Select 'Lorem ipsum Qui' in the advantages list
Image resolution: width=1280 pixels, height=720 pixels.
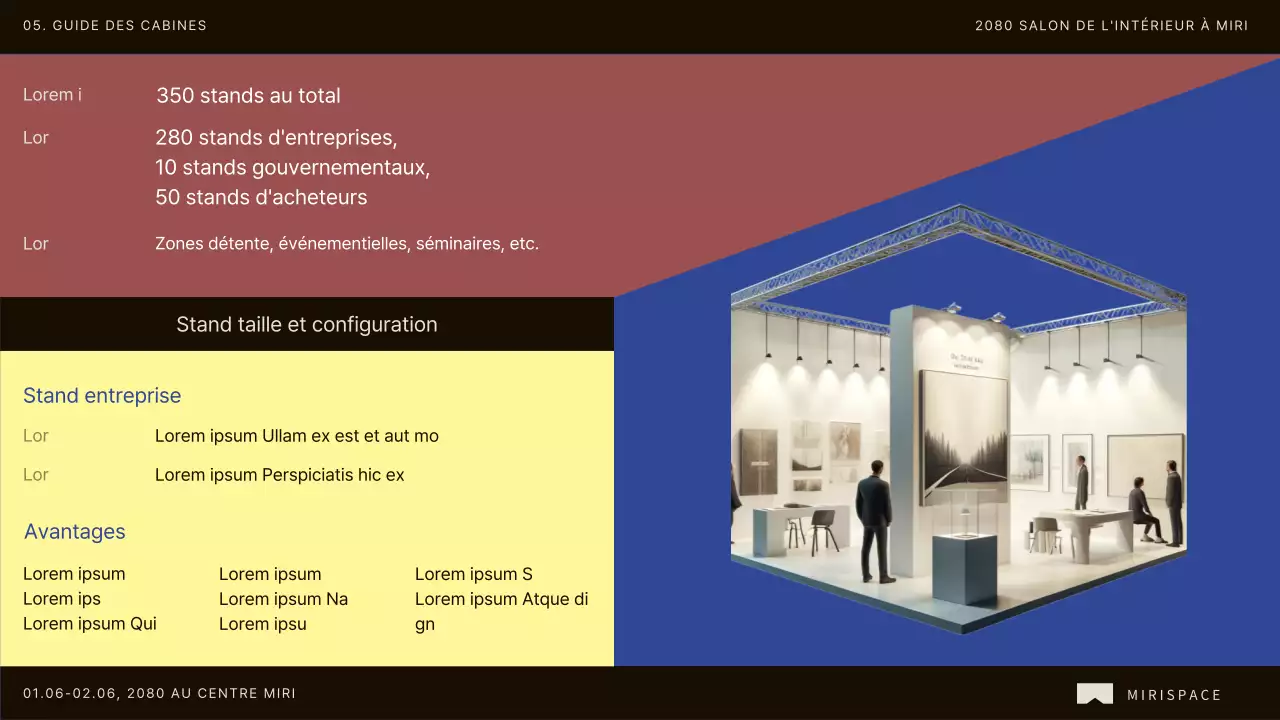click(89, 623)
